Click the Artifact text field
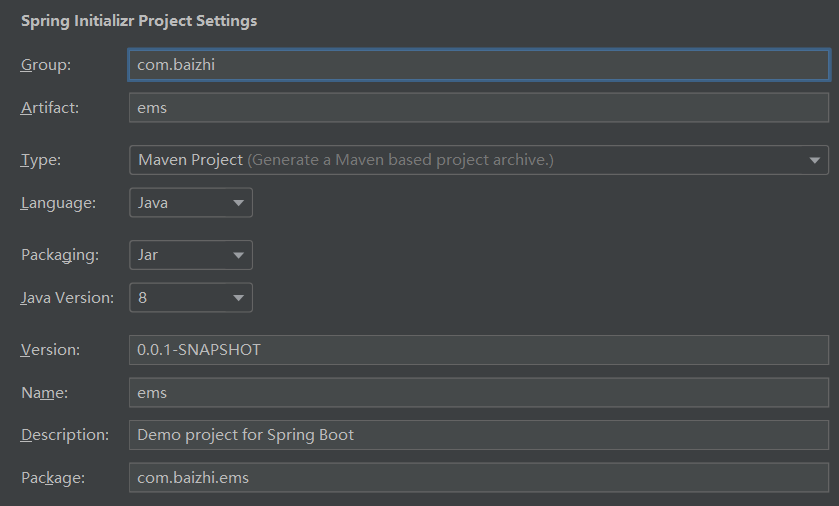Image resolution: width=839 pixels, height=506 pixels. pyautogui.click(x=478, y=108)
